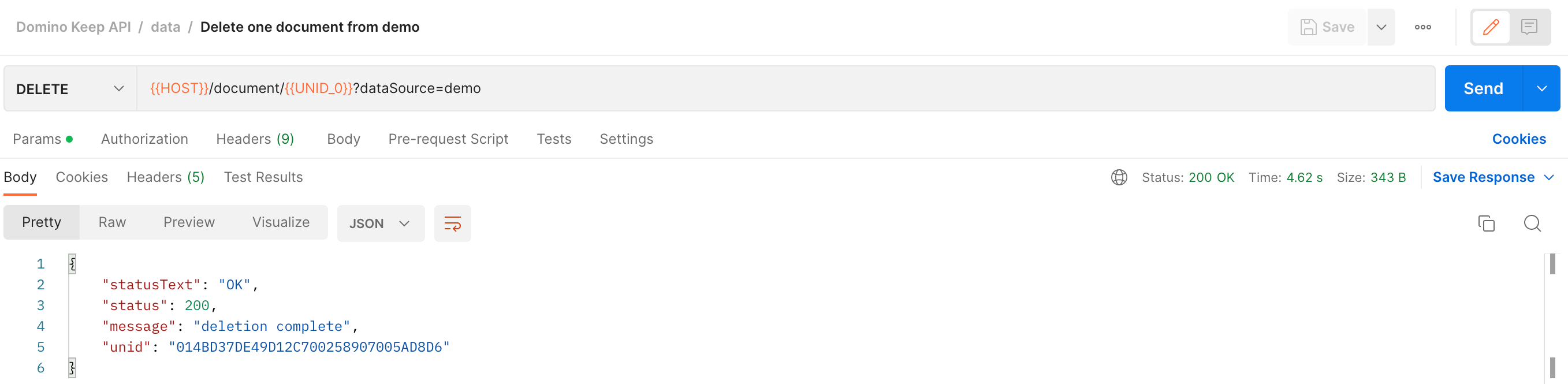Toggle word wrap in the response viewer
The height and width of the screenshot is (384, 1568).
coord(452,223)
